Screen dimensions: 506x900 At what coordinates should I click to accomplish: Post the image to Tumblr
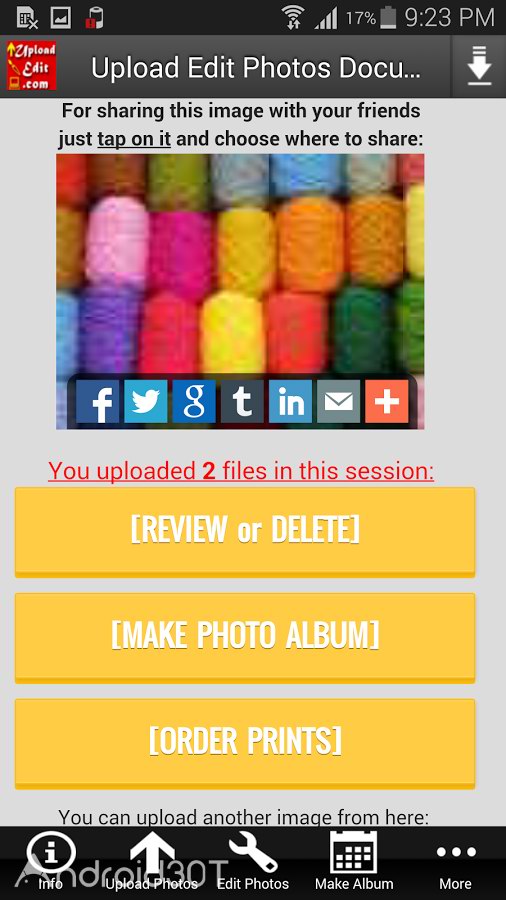[x=242, y=401]
